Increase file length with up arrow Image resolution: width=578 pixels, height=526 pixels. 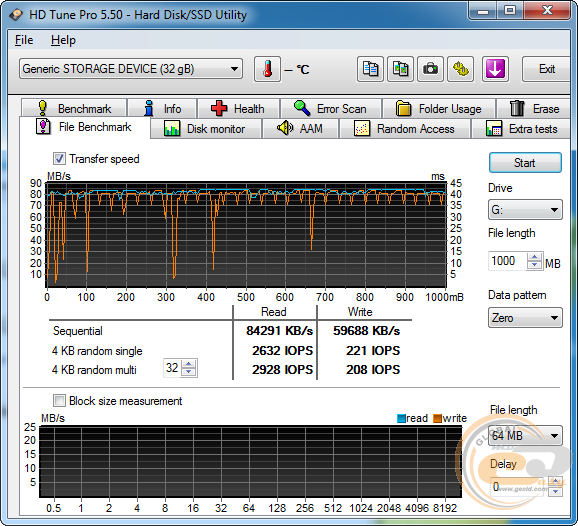coord(535,257)
